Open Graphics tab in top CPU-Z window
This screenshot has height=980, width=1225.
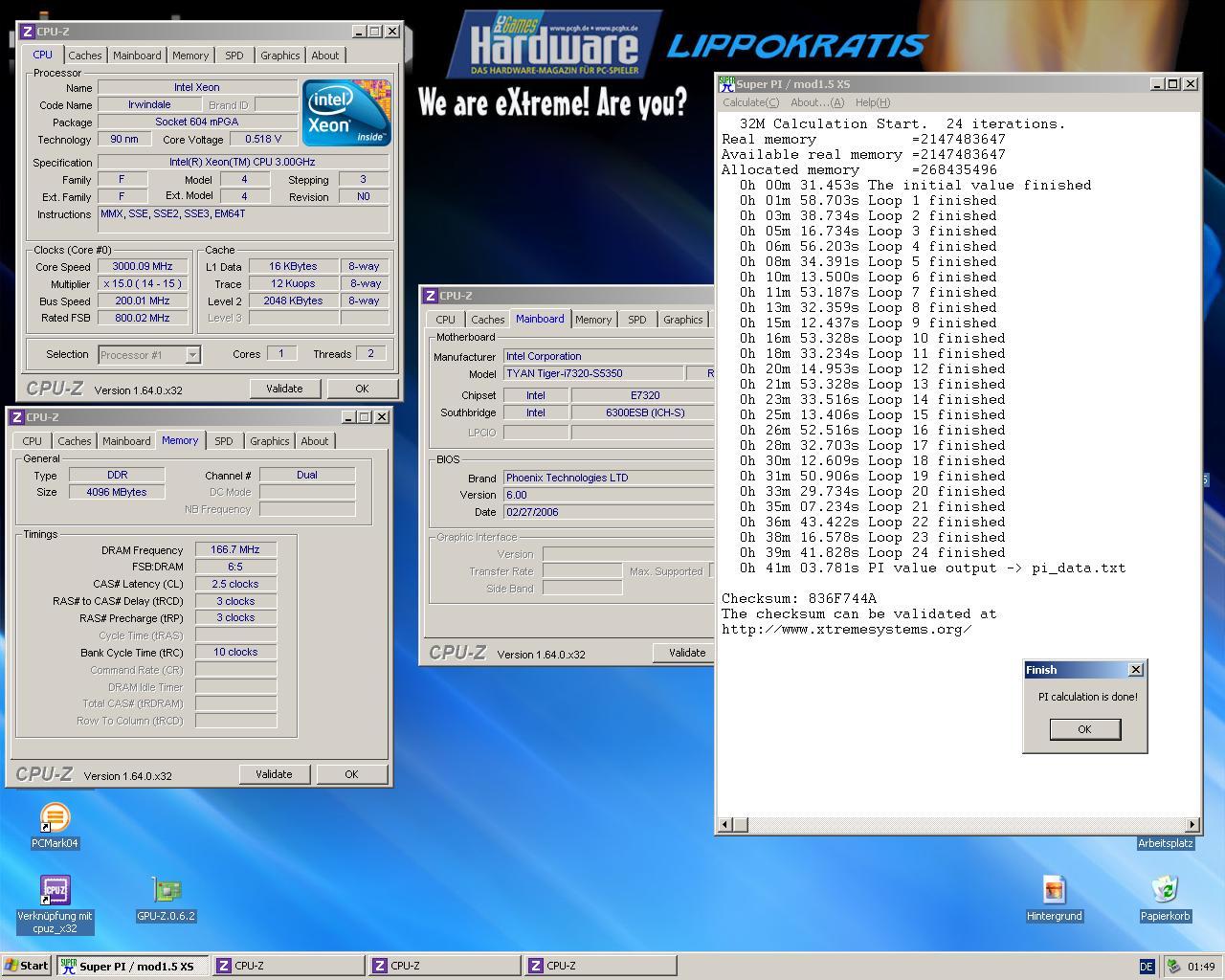(x=279, y=56)
